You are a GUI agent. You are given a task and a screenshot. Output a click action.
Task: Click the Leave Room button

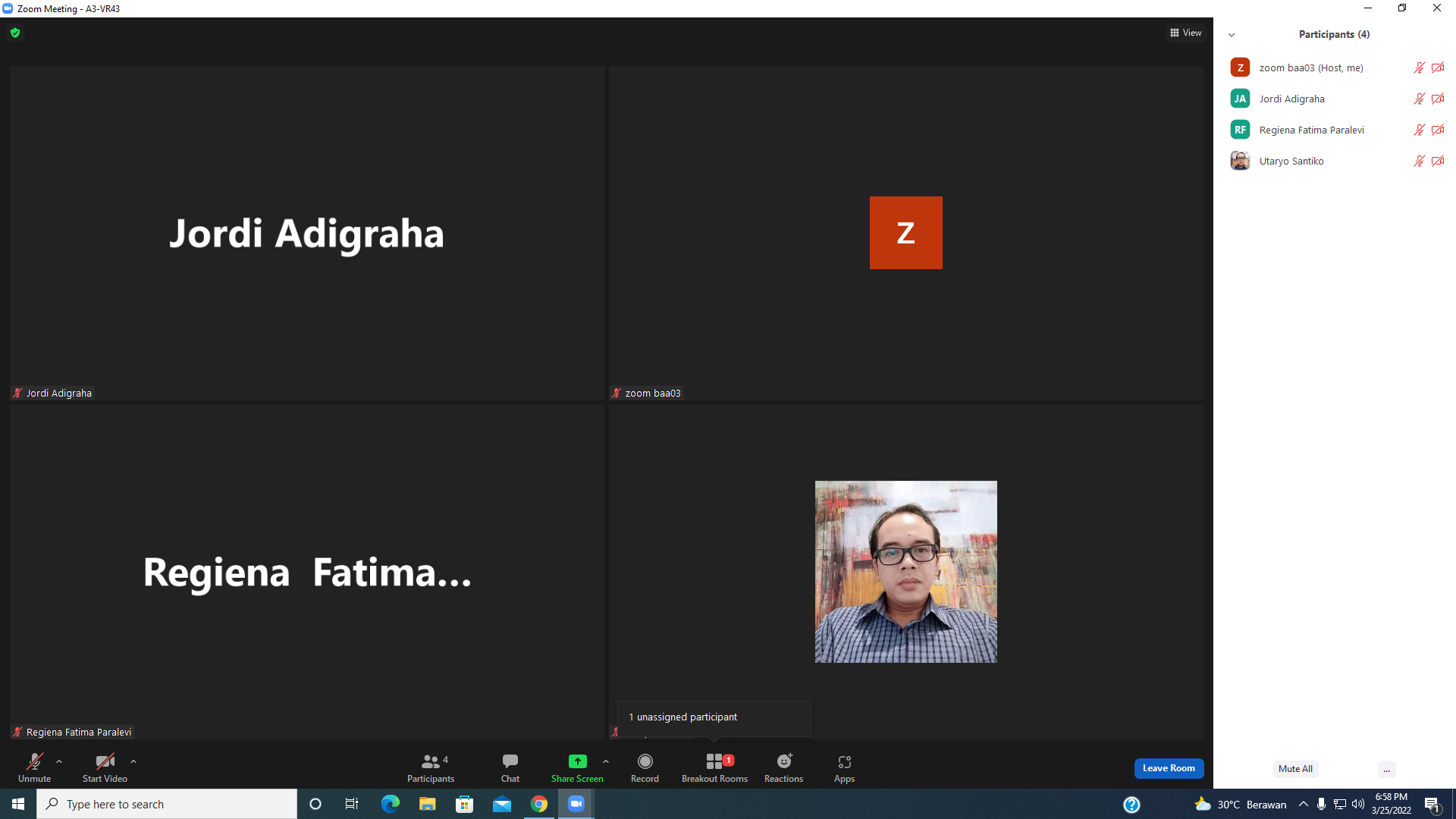pos(1169,768)
